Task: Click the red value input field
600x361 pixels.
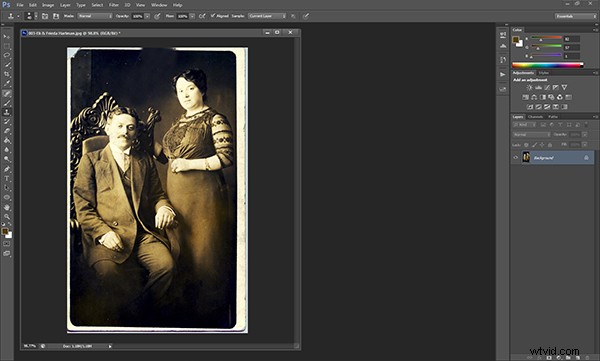Action: pos(572,39)
